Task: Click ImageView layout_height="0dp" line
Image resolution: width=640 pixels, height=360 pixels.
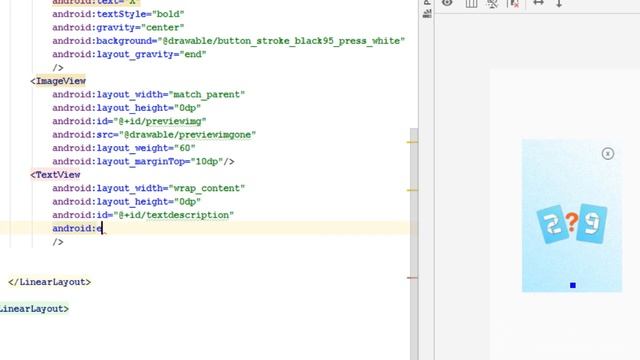Action: 127,108
